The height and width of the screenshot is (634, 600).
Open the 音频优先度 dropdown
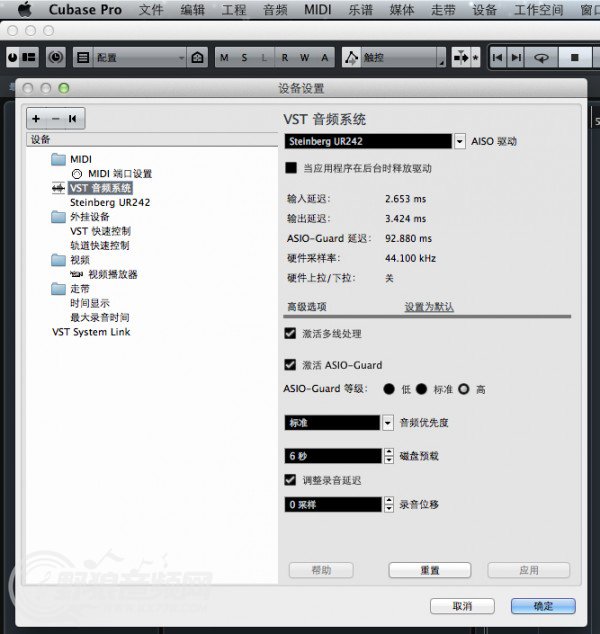(x=388, y=423)
